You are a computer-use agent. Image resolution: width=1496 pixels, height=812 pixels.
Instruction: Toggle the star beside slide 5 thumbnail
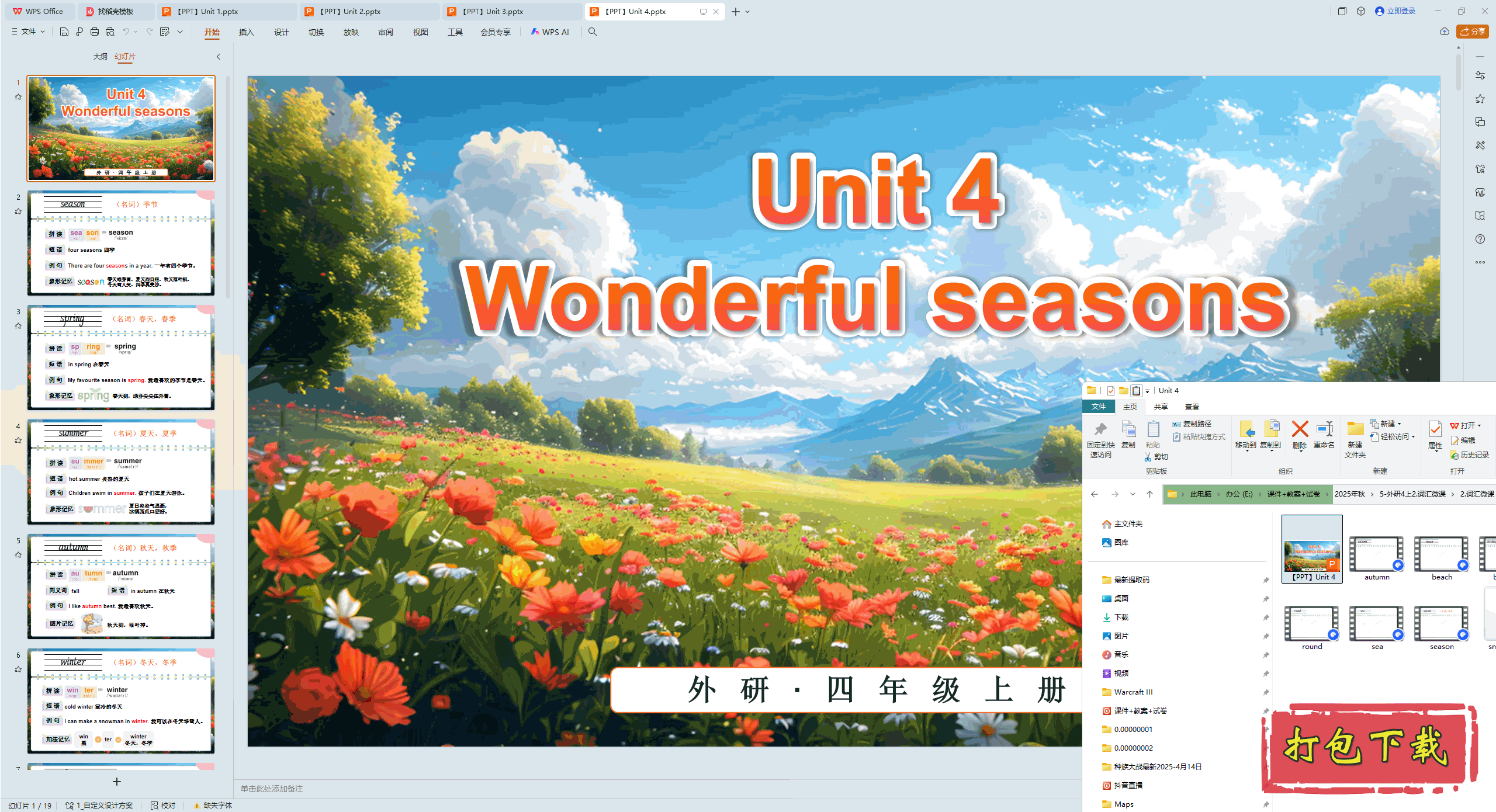[x=18, y=555]
